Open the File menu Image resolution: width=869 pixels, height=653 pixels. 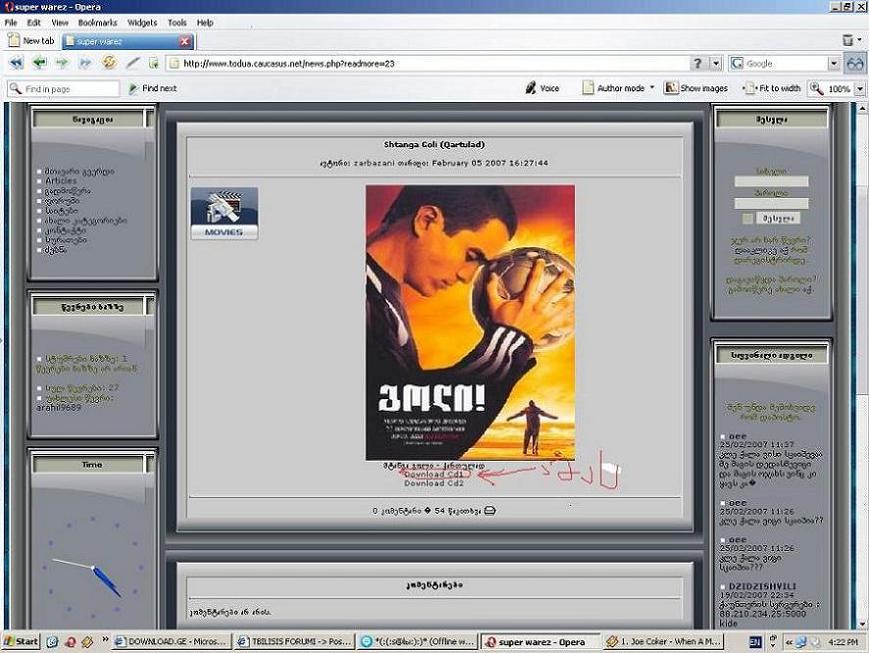11,23
